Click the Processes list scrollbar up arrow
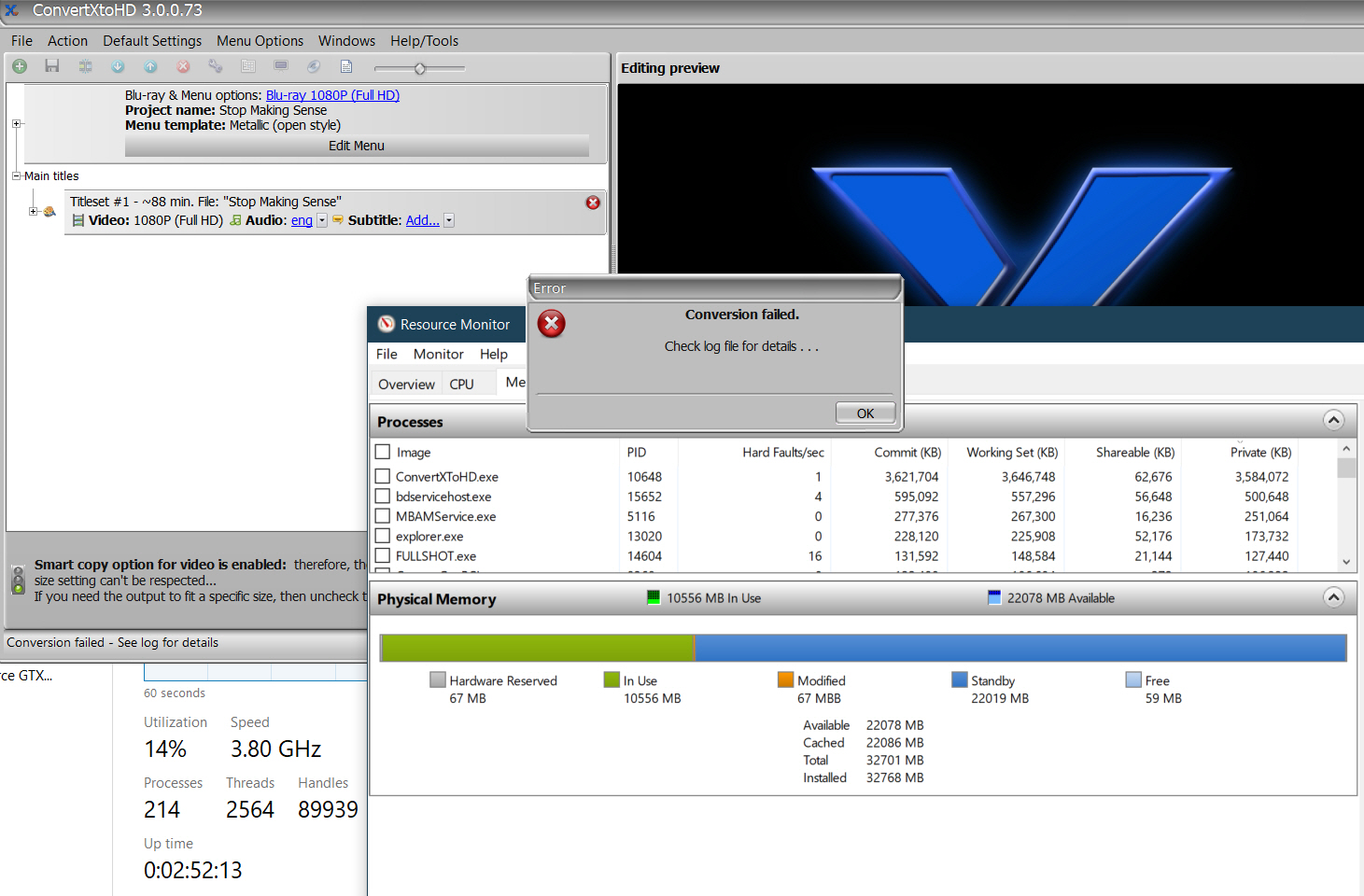The height and width of the screenshot is (896, 1364). click(1346, 449)
